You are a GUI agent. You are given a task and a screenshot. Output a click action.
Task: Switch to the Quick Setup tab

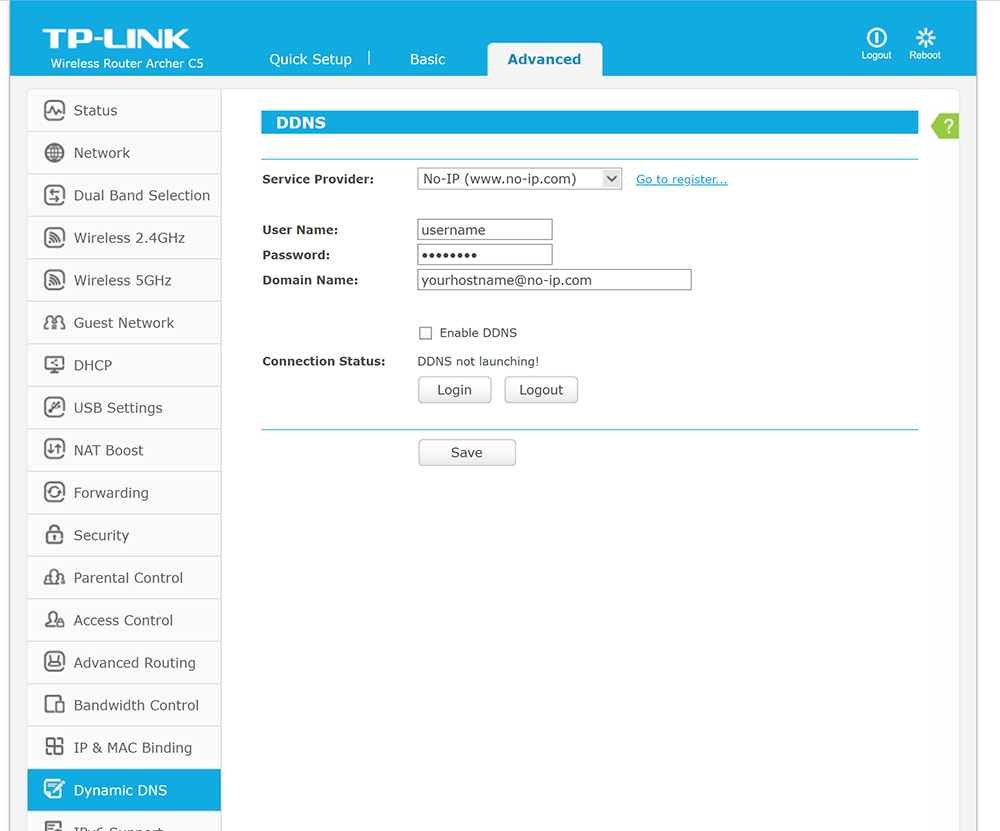(310, 59)
